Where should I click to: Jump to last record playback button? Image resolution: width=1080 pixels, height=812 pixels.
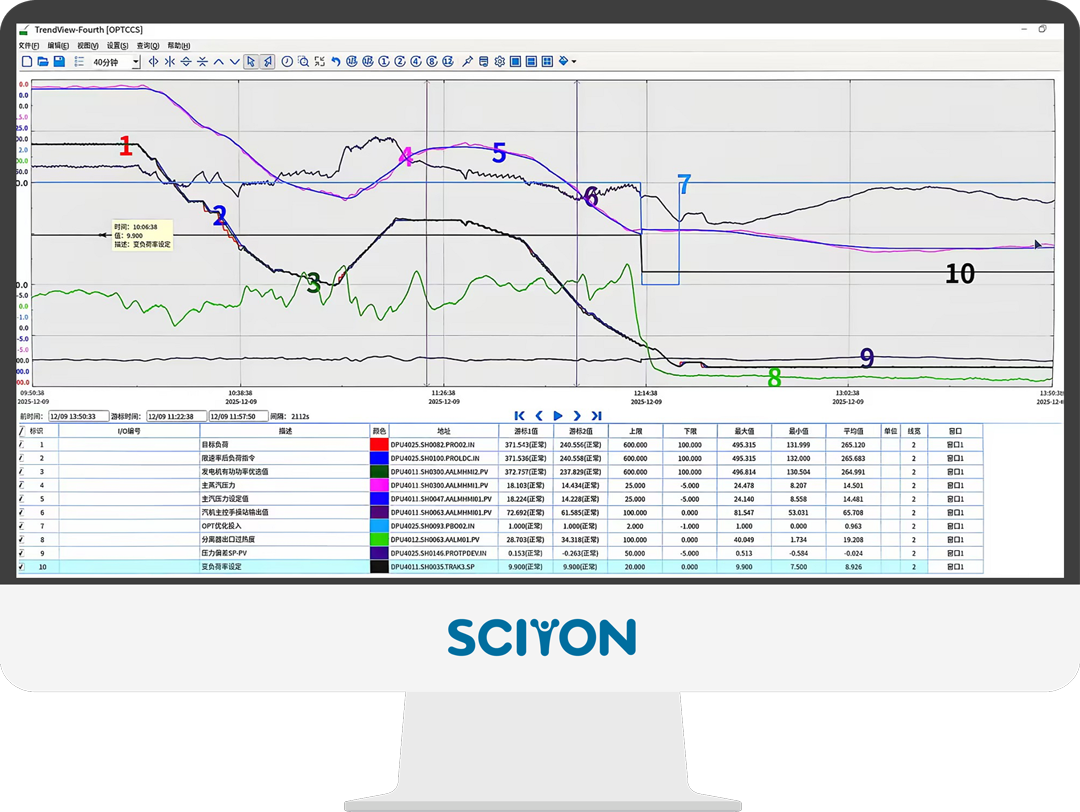coord(596,416)
